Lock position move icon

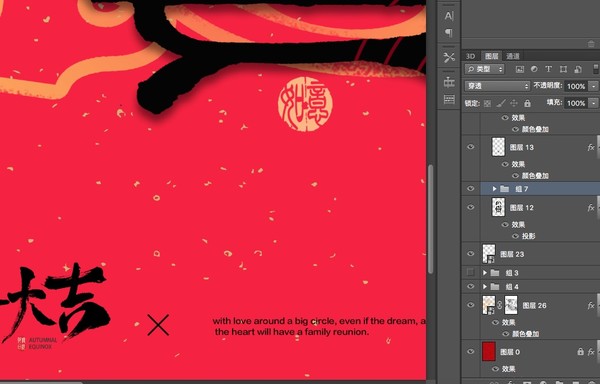tap(514, 103)
